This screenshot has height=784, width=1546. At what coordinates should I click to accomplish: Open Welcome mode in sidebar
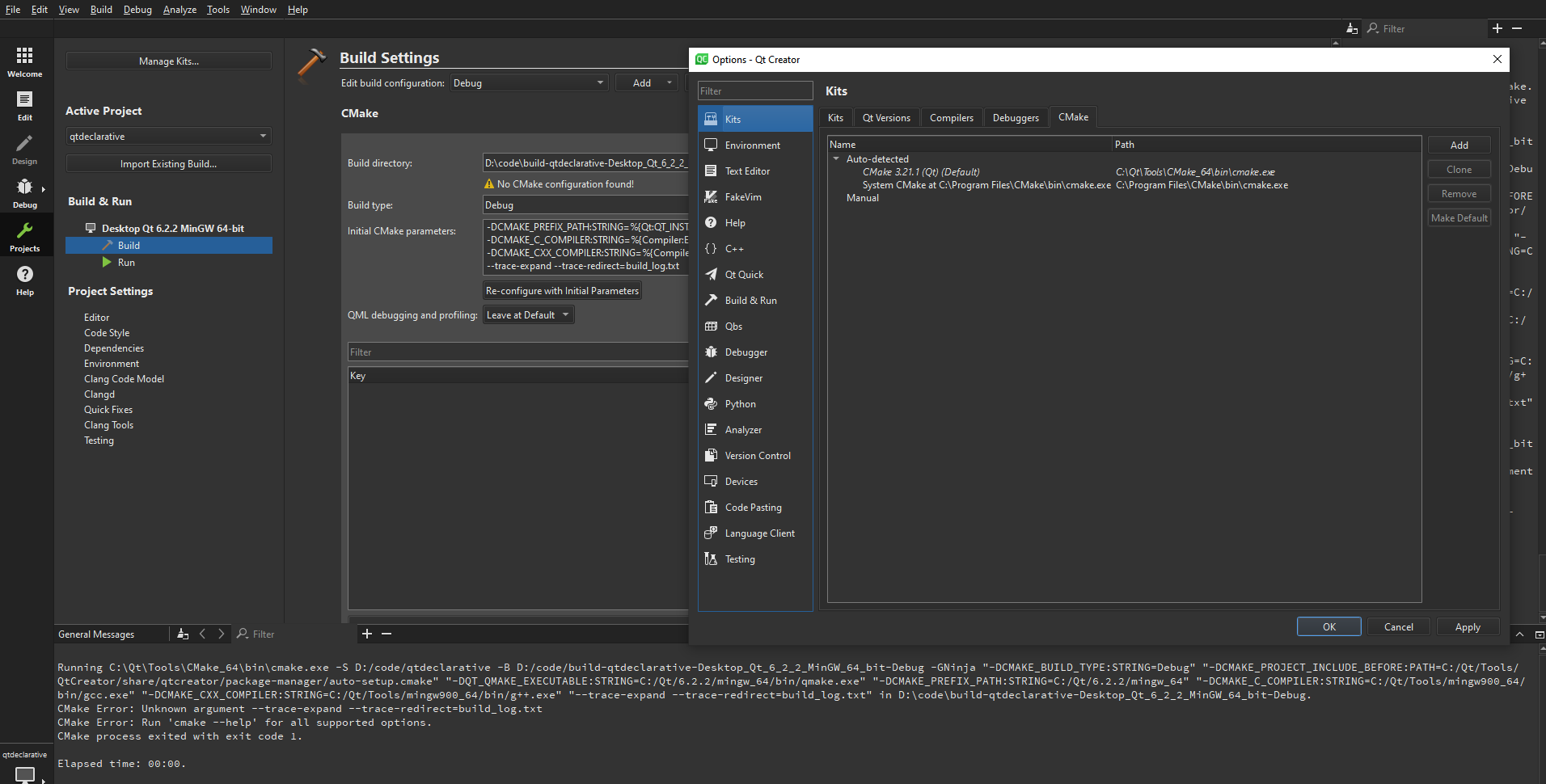[x=25, y=62]
